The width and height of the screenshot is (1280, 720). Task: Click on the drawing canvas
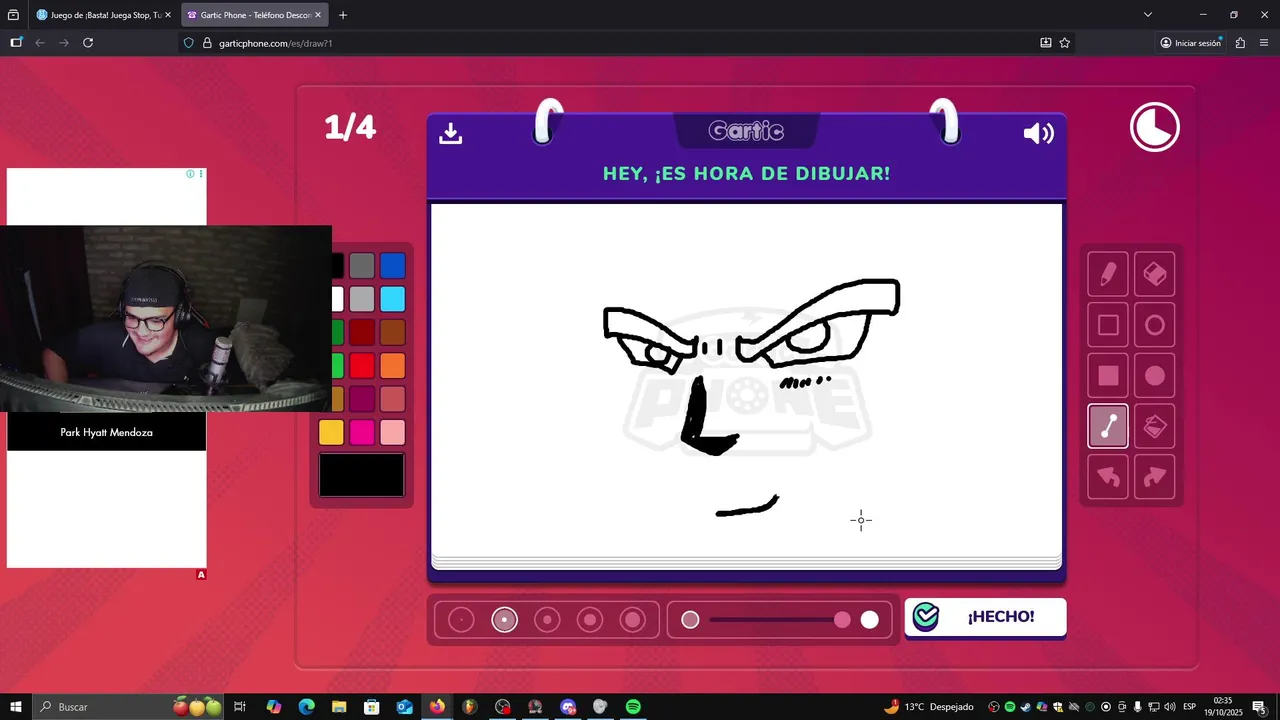[x=746, y=380]
